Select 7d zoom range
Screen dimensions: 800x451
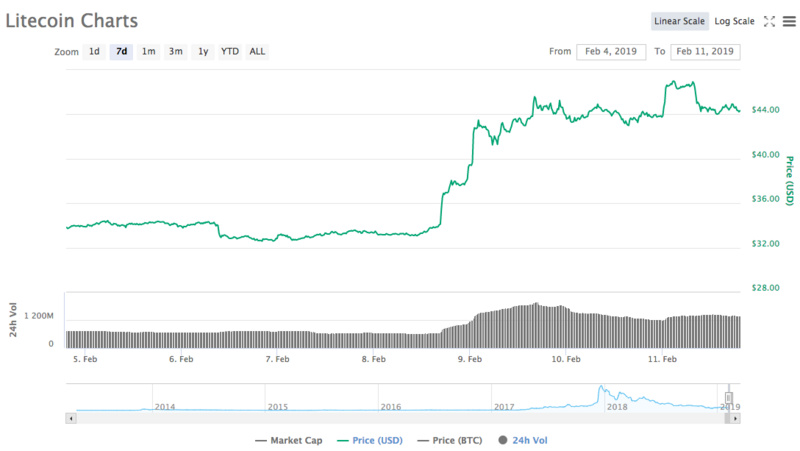(x=121, y=52)
